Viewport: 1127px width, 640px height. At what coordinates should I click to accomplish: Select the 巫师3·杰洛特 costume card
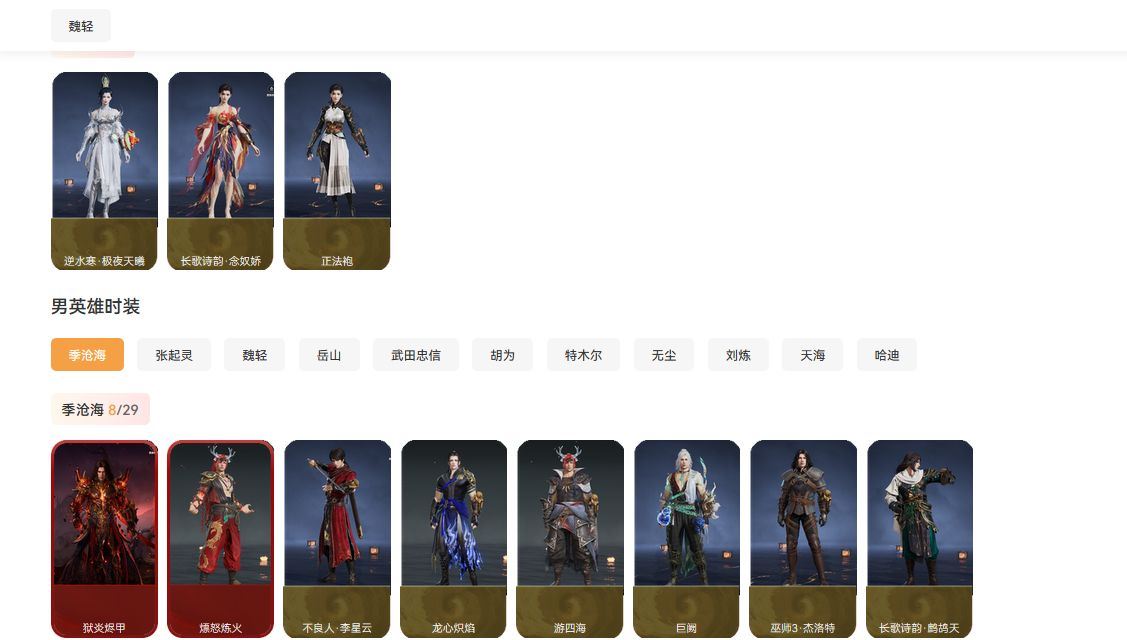803,539
